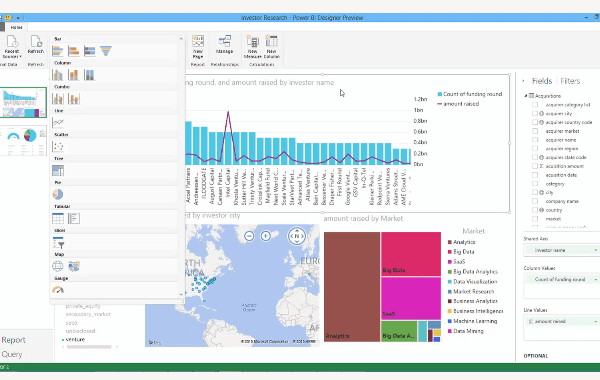Image resolution: width=600 pixels, height=380 pixels.
Task: Switch to the Report view
Action: [x=13, y=340]
